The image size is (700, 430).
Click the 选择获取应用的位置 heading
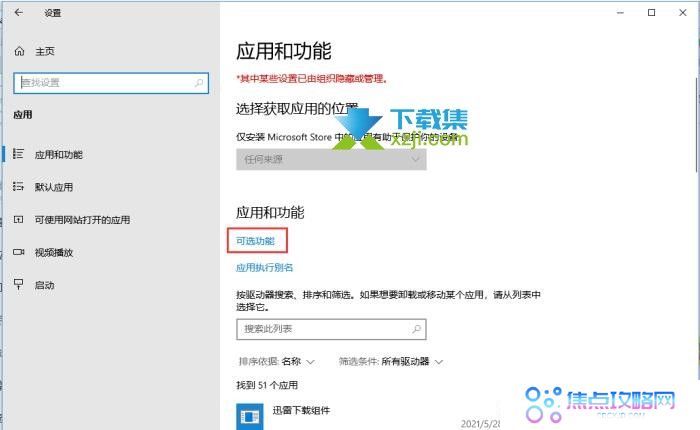[297, 109]
